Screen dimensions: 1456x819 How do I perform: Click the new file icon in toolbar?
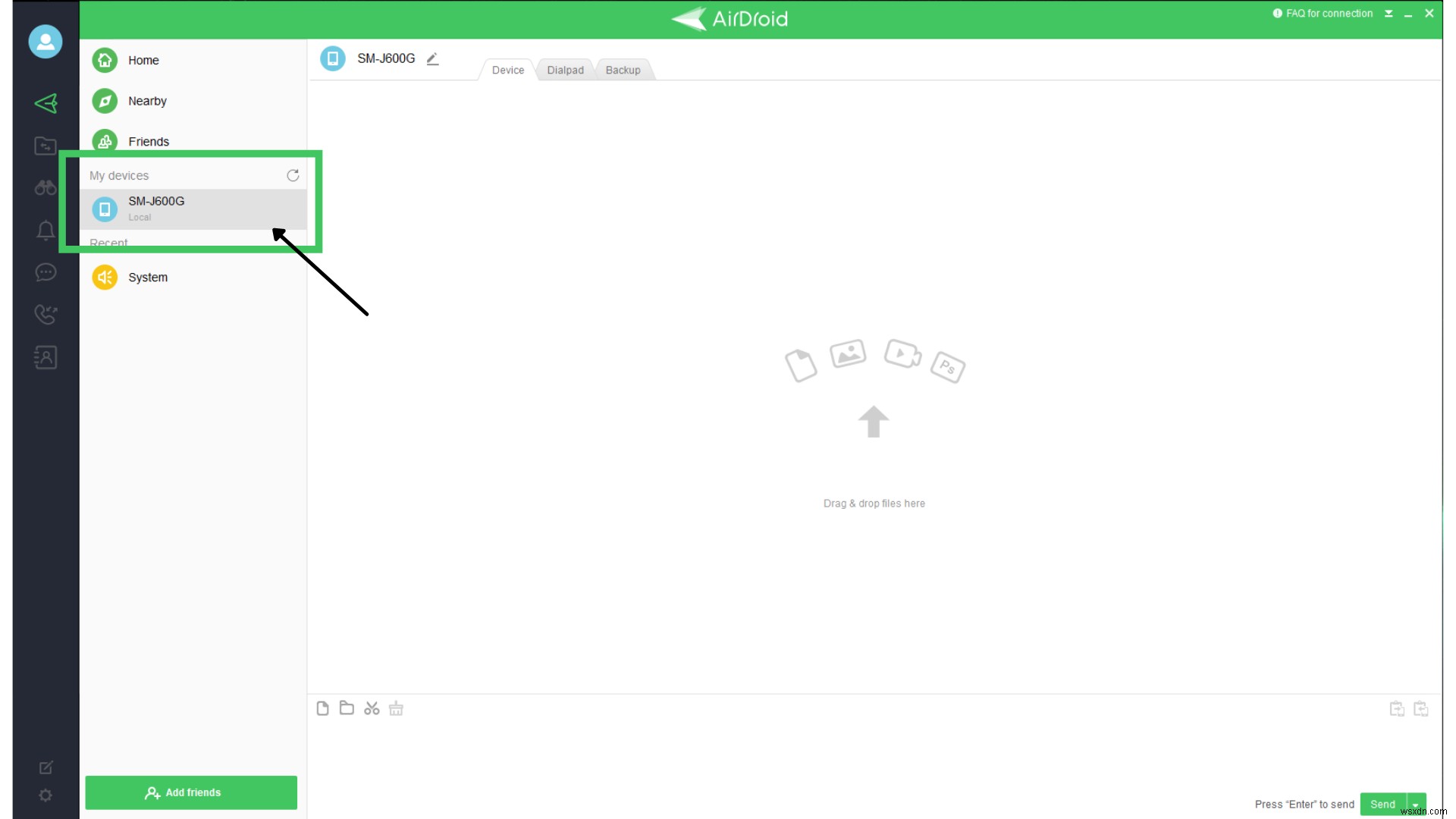pyautogui.click(x=322, y=708)
